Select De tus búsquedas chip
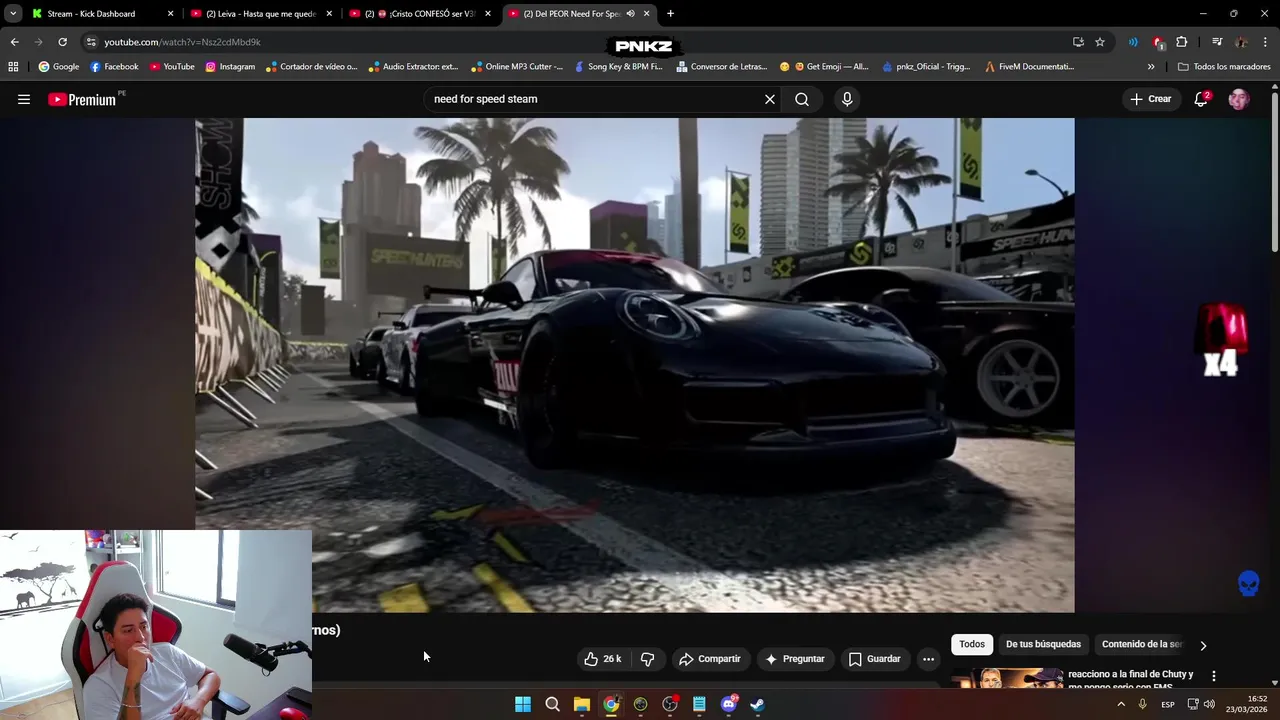Image resolution: width=1280 pixels, height=720 pixels. click(x=1043, y=644)
